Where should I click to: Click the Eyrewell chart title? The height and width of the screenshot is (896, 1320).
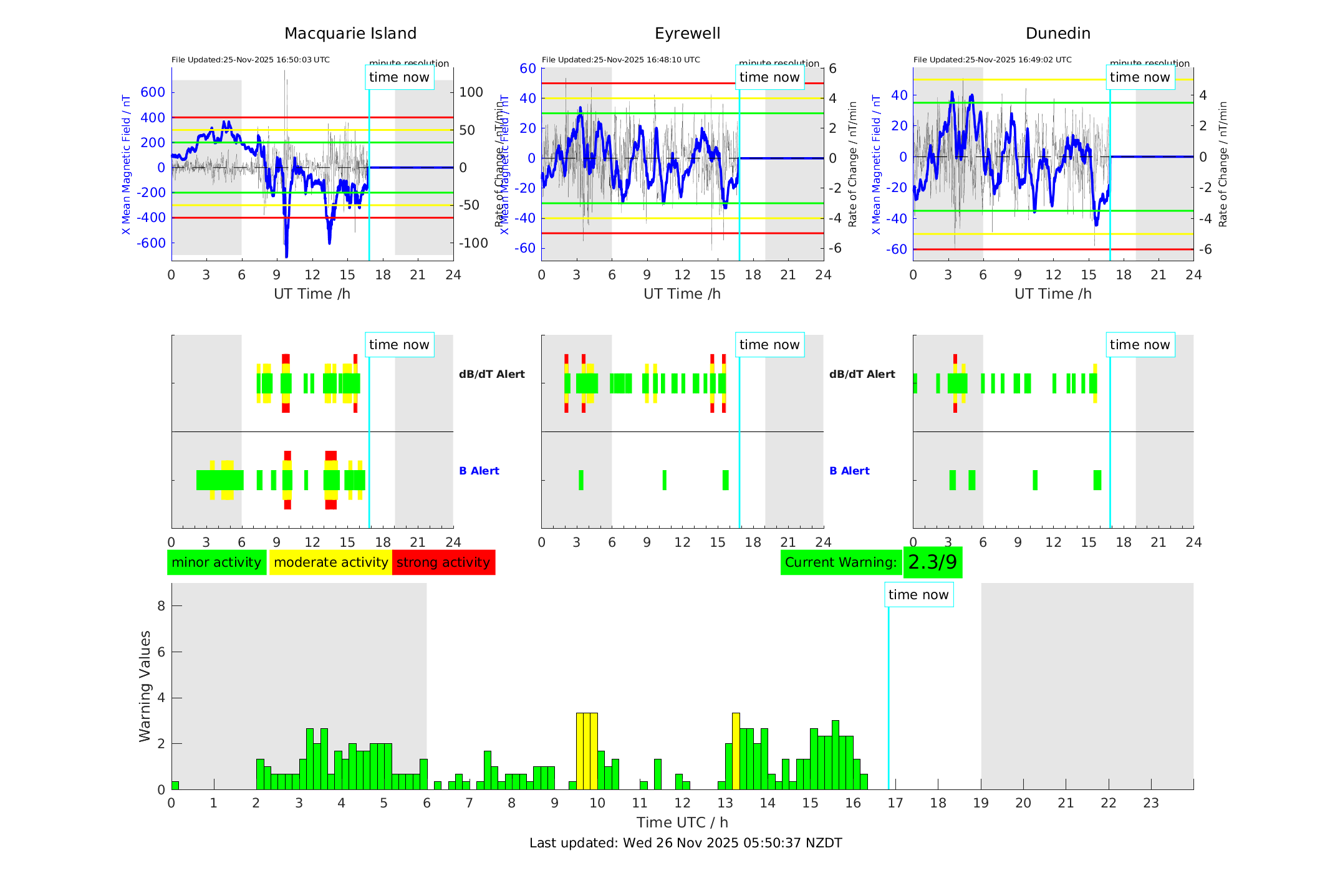(687, 34)
